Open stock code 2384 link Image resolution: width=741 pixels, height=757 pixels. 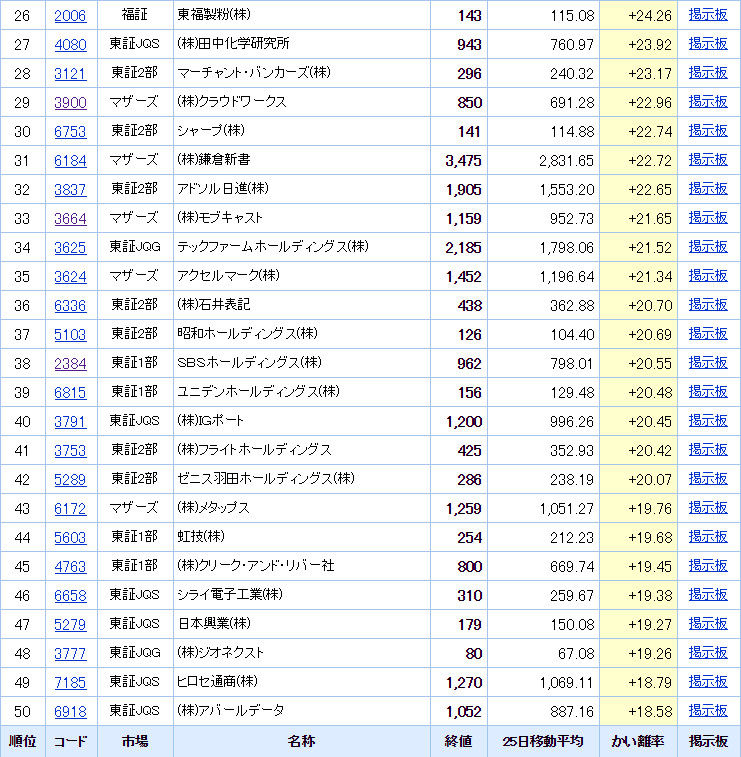(70, 364)
